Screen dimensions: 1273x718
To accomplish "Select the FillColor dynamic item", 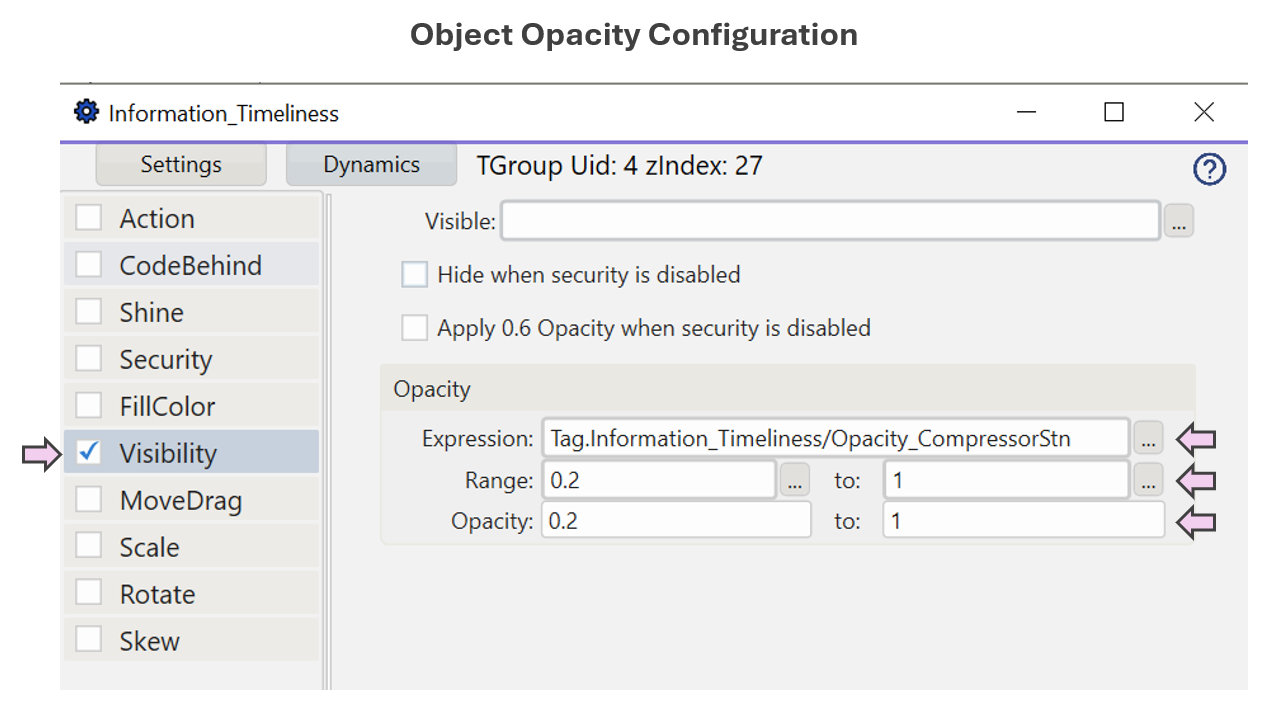I will point(167,406).
